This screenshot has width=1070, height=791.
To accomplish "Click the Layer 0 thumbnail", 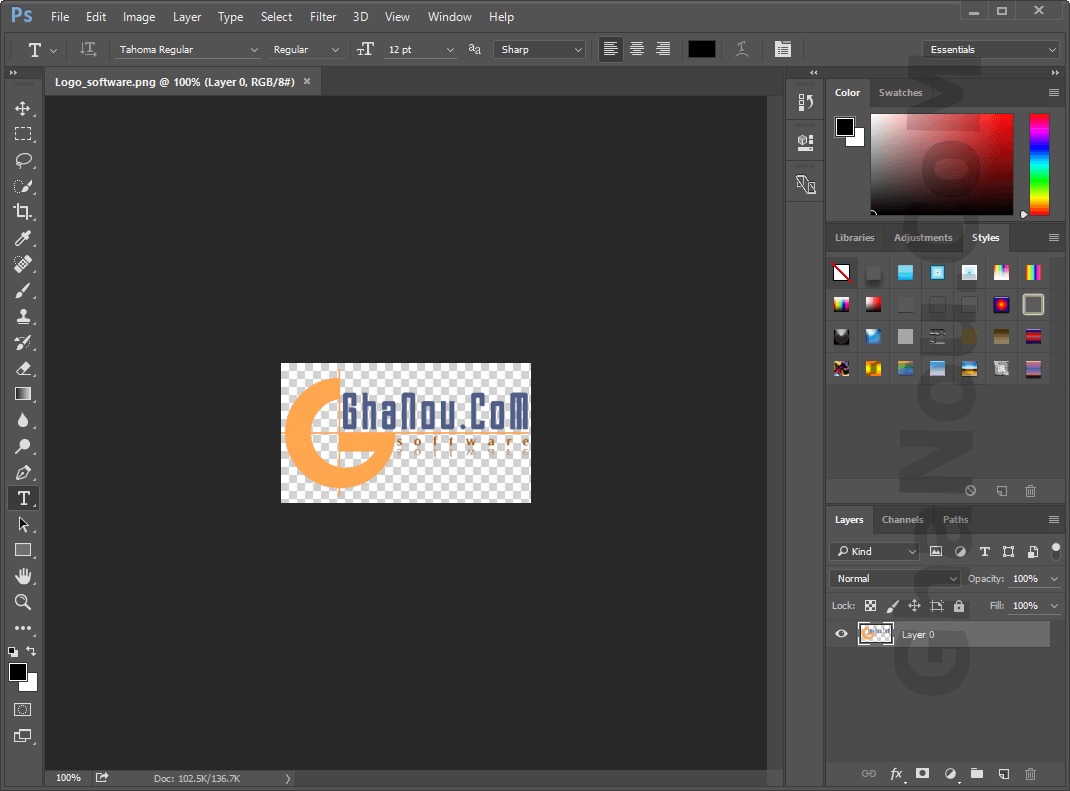I will pos(876,634).
